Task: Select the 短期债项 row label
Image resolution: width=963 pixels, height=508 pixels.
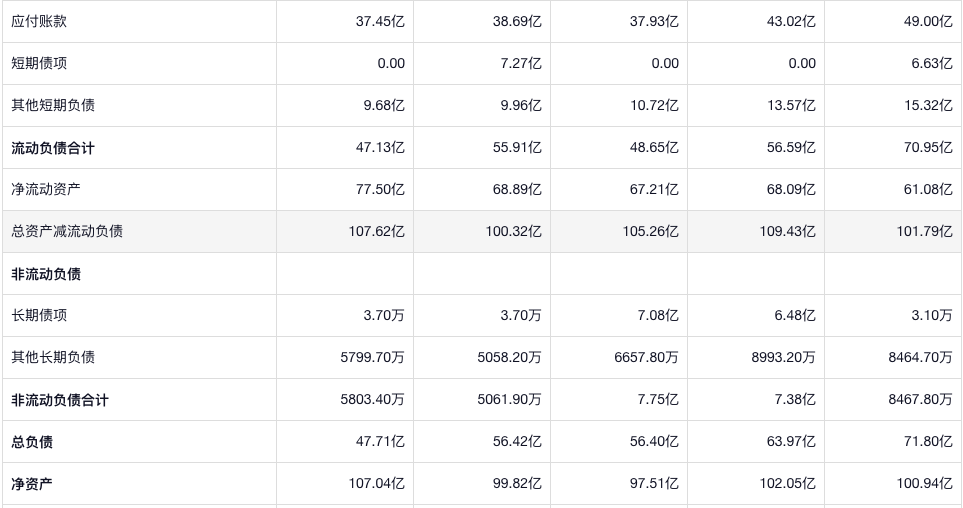Action: click(39, 63)
